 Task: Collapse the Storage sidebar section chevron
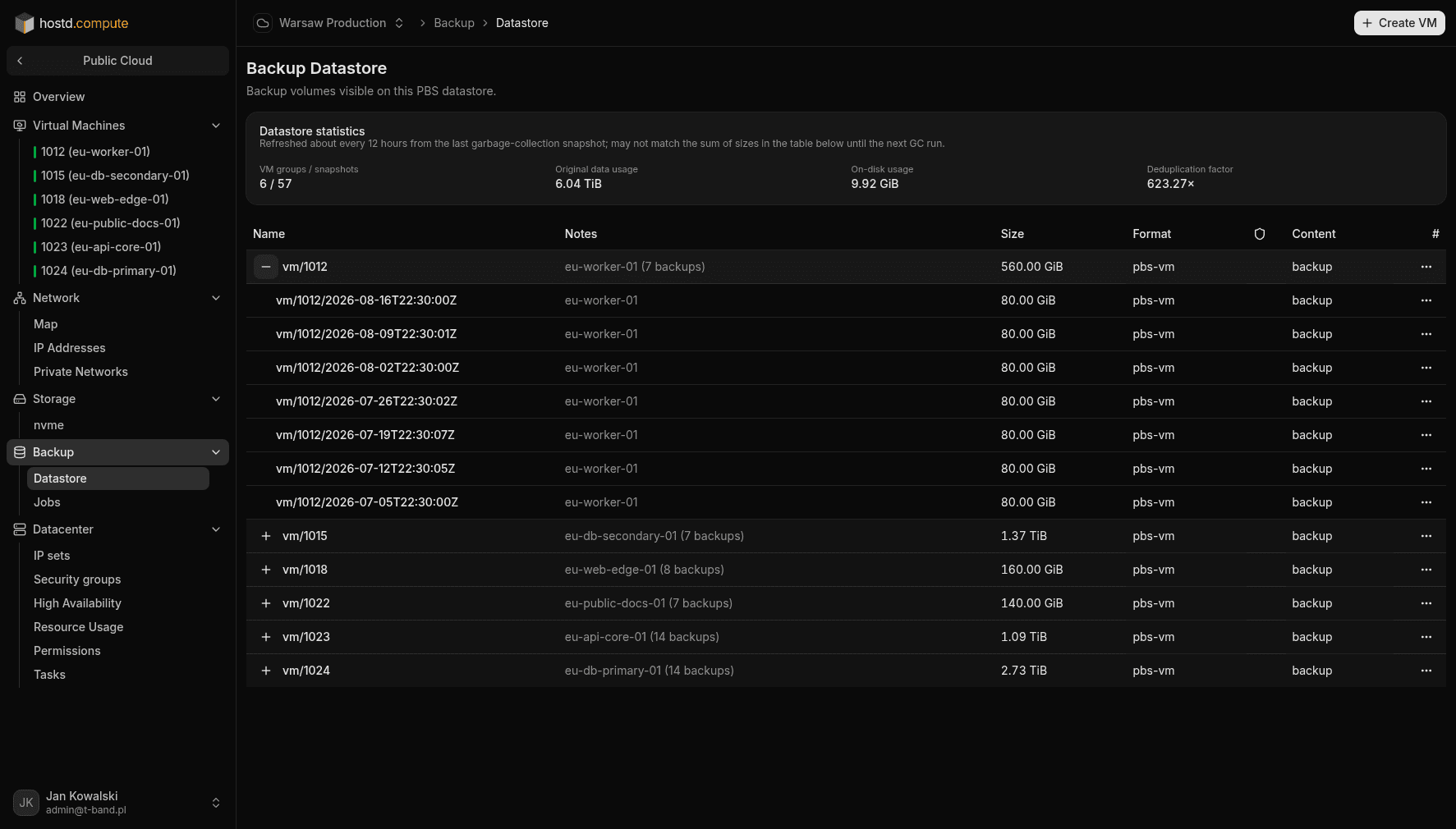click(216, 399)
